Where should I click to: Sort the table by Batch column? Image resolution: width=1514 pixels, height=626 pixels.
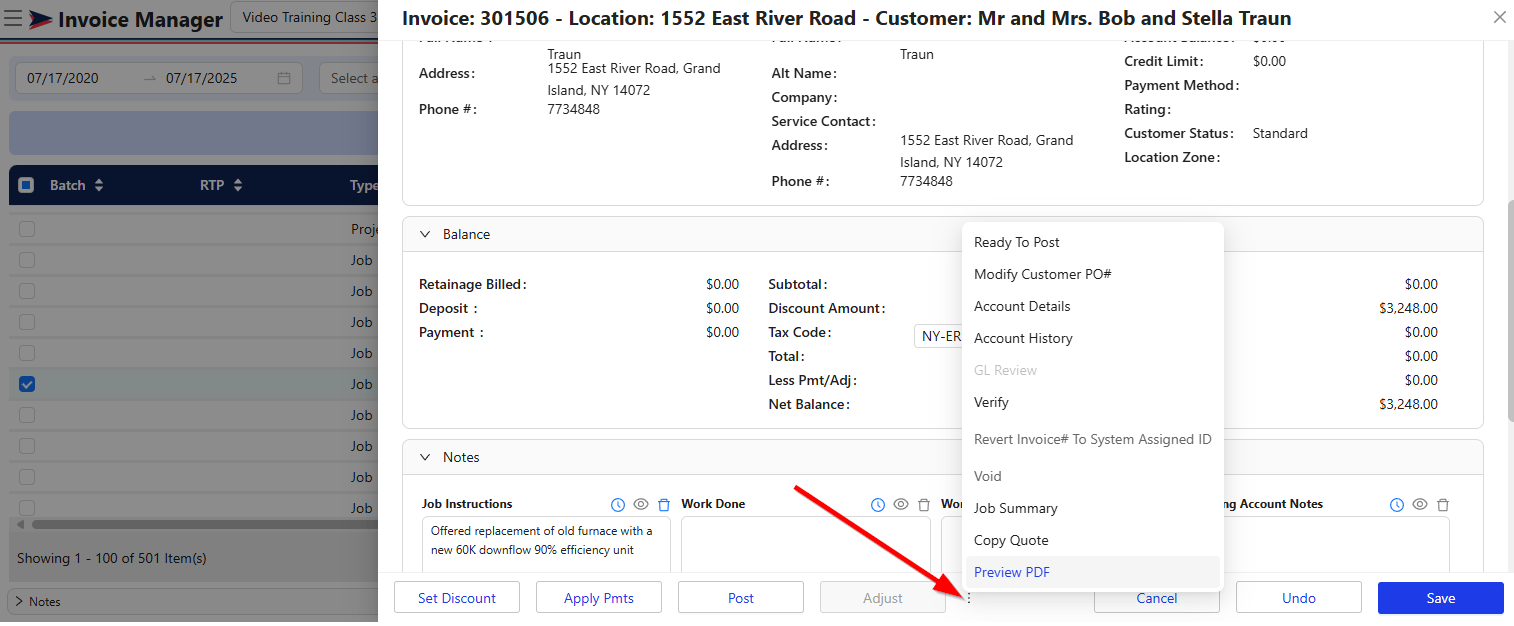tap(98, 186)
